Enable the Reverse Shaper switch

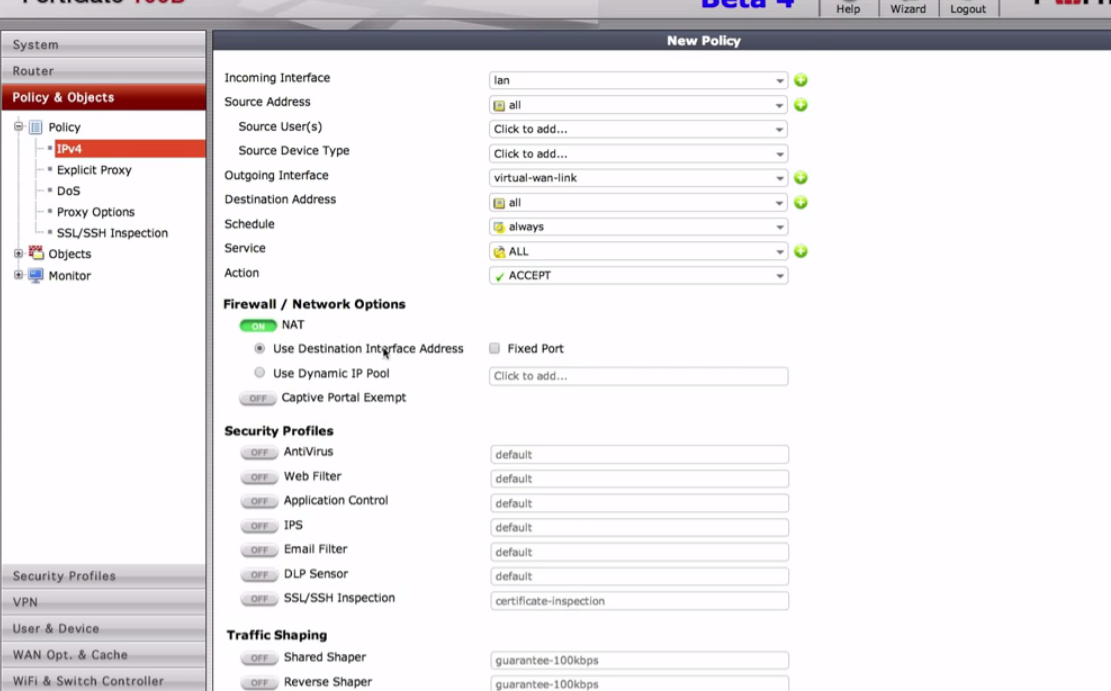click(259, 682)
